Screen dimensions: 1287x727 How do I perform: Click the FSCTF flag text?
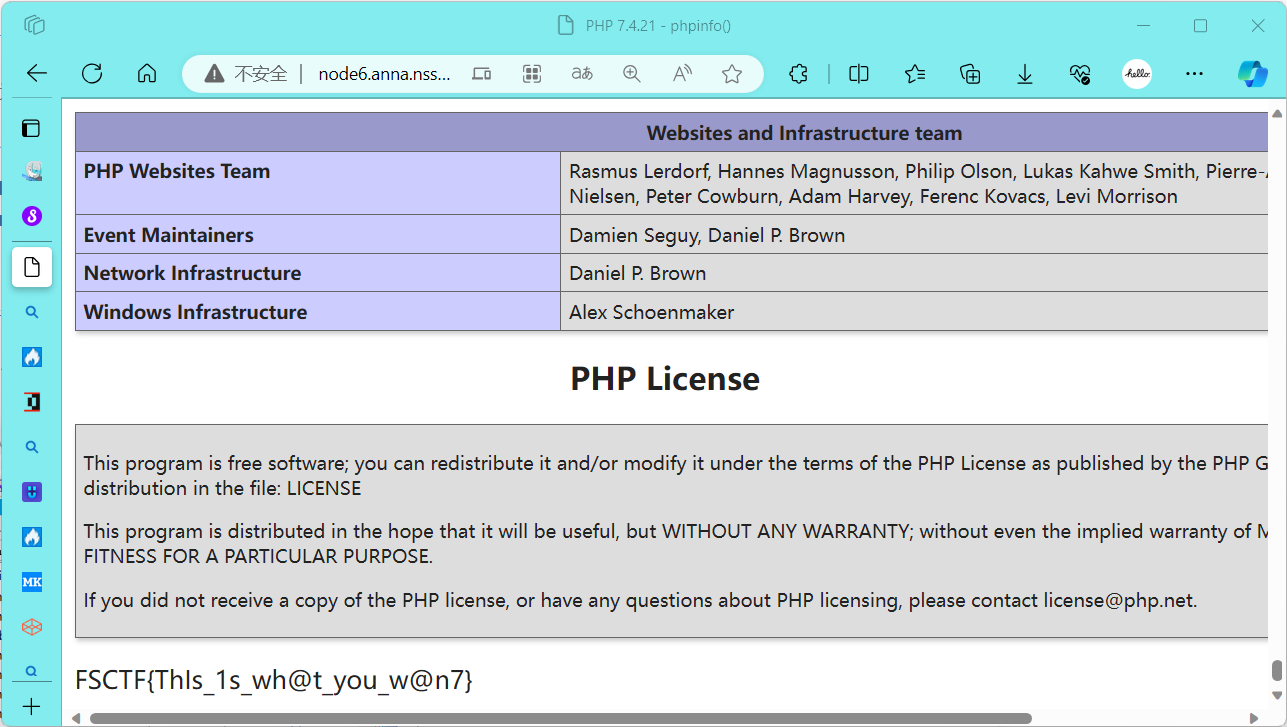pyautogui.click(x=274, y=680)
